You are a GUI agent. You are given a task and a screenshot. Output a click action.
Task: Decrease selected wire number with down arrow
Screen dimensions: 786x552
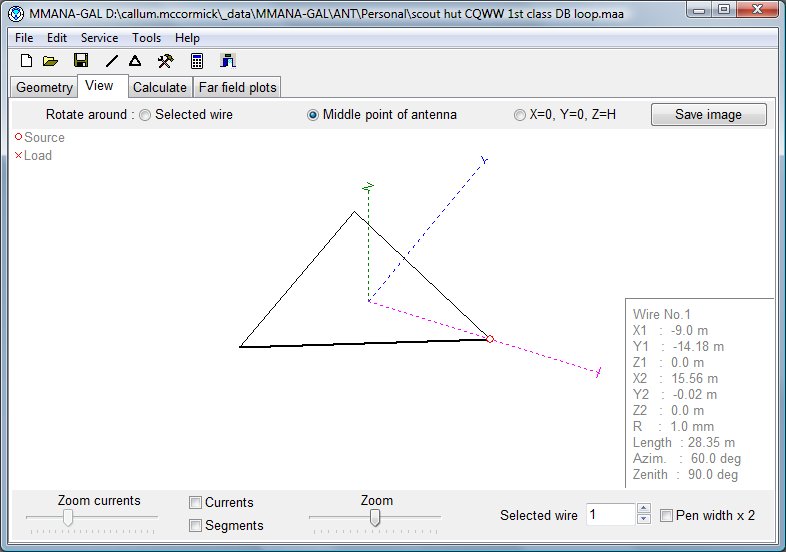tap(644, 521)
